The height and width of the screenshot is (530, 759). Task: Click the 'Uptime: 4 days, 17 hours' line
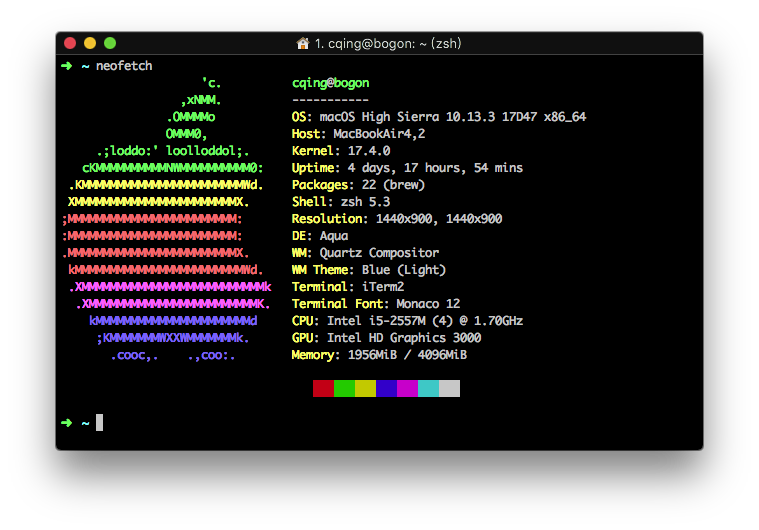pos(407,168)
